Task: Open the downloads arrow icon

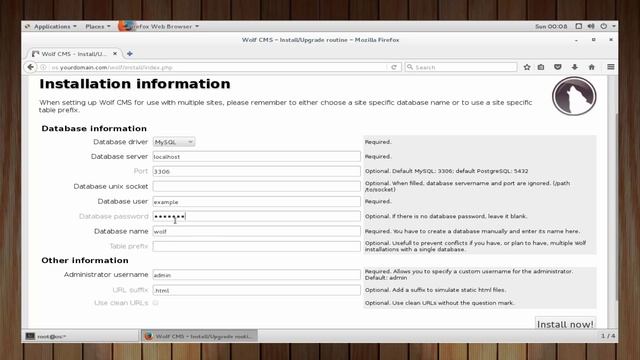Action: pos(575,67)
